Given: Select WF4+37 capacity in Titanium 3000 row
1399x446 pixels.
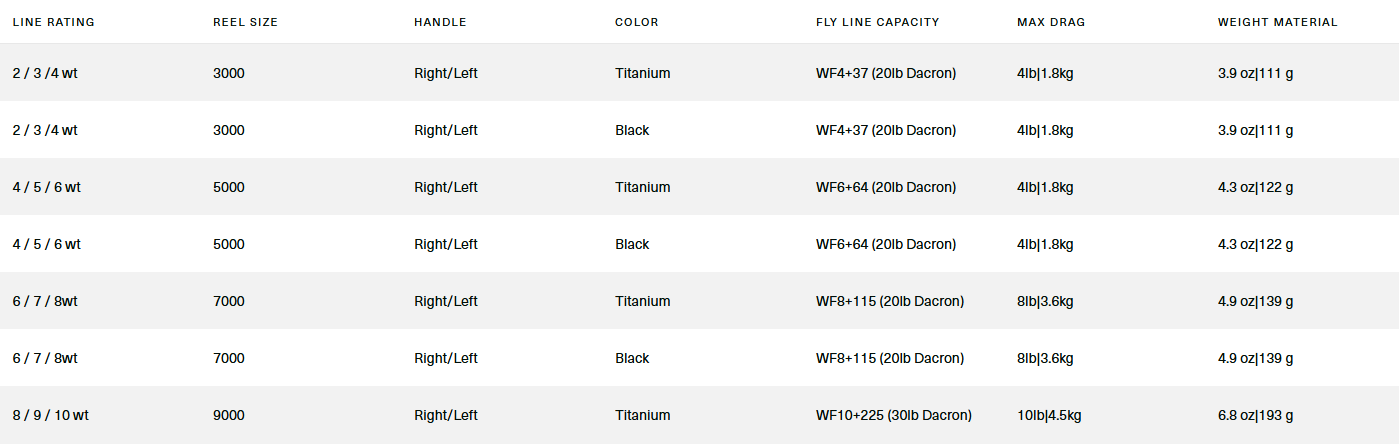Looking at the screenshot, I should pos(885,73).
